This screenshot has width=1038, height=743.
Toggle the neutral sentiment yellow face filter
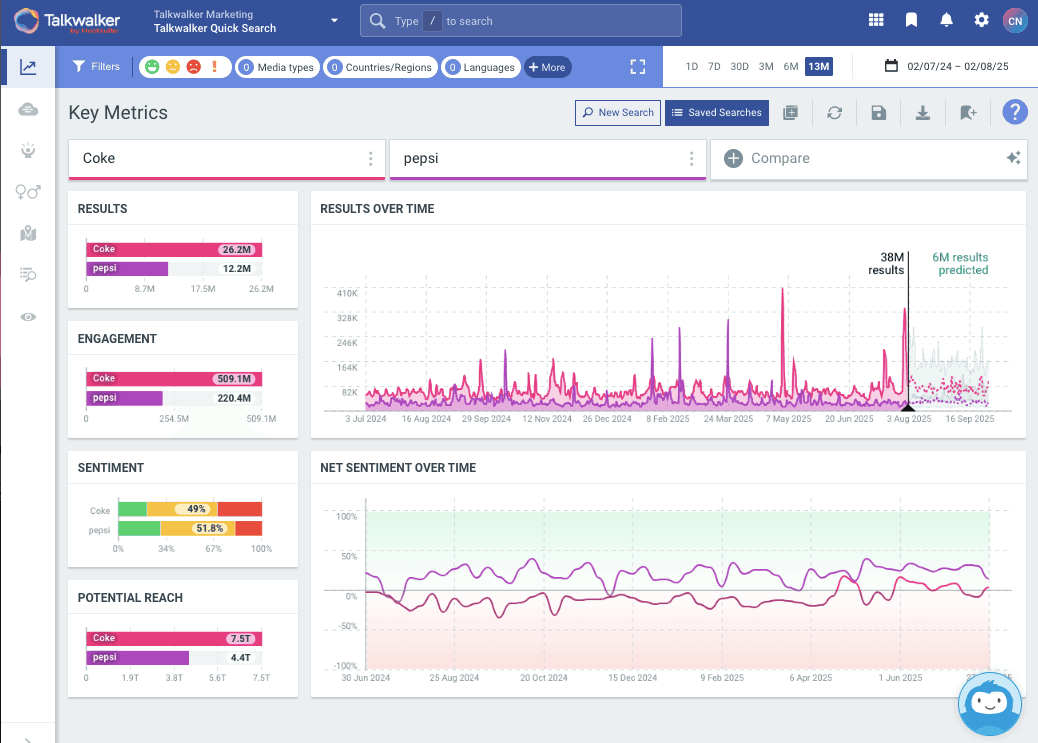pos(173,67)
